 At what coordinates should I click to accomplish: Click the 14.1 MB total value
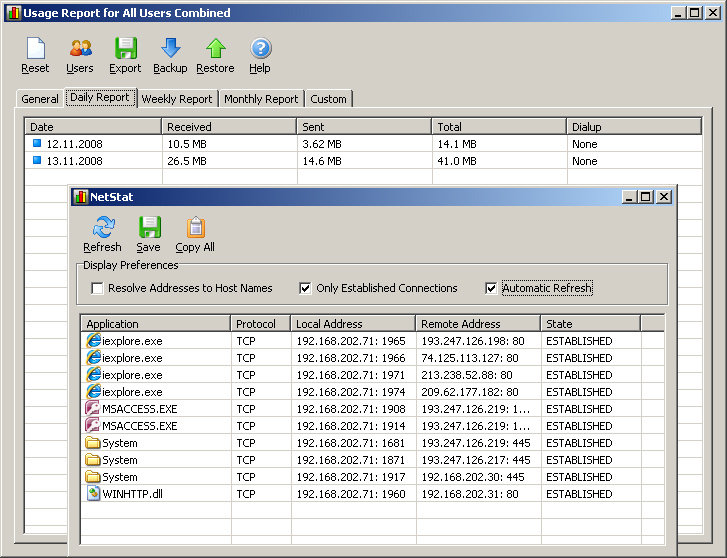pos(457,144)
